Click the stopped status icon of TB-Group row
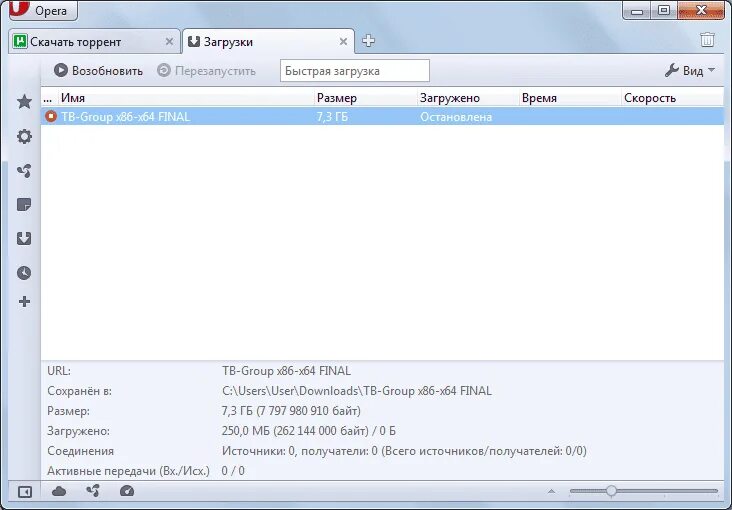 (x=50, y=116)
